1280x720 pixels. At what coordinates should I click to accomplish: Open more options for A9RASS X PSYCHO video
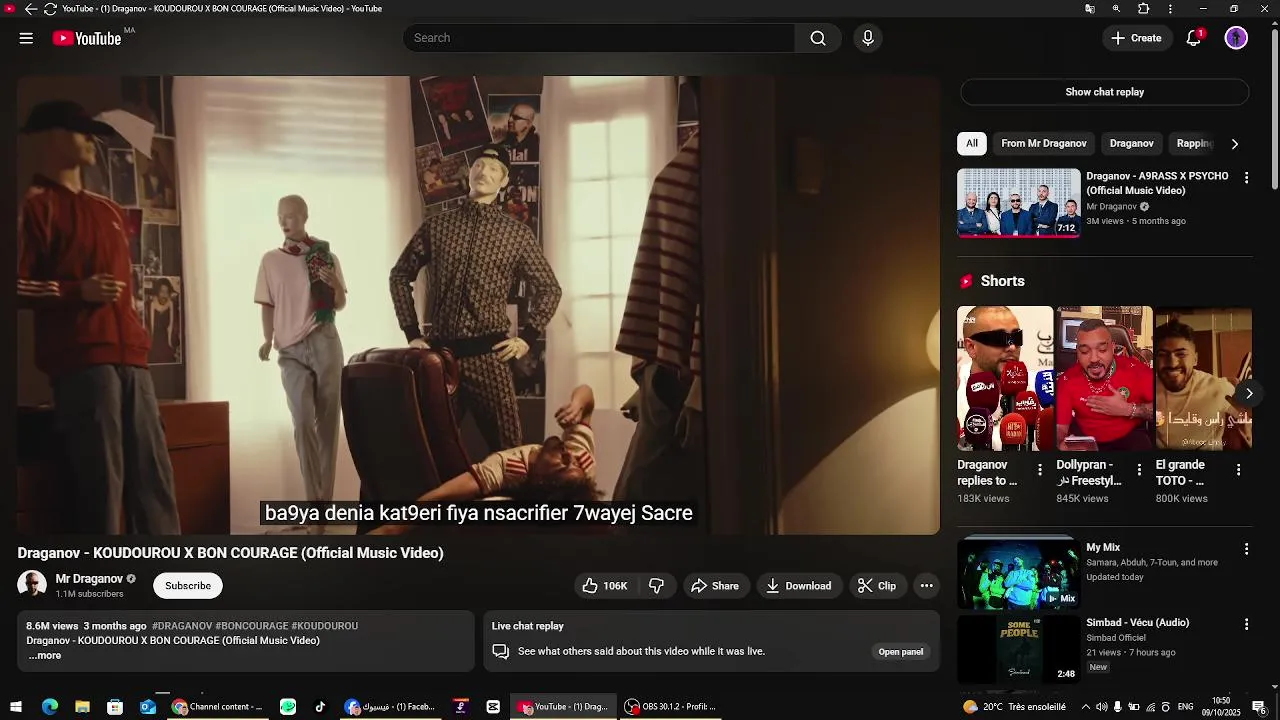click(x=1246, y=178)
